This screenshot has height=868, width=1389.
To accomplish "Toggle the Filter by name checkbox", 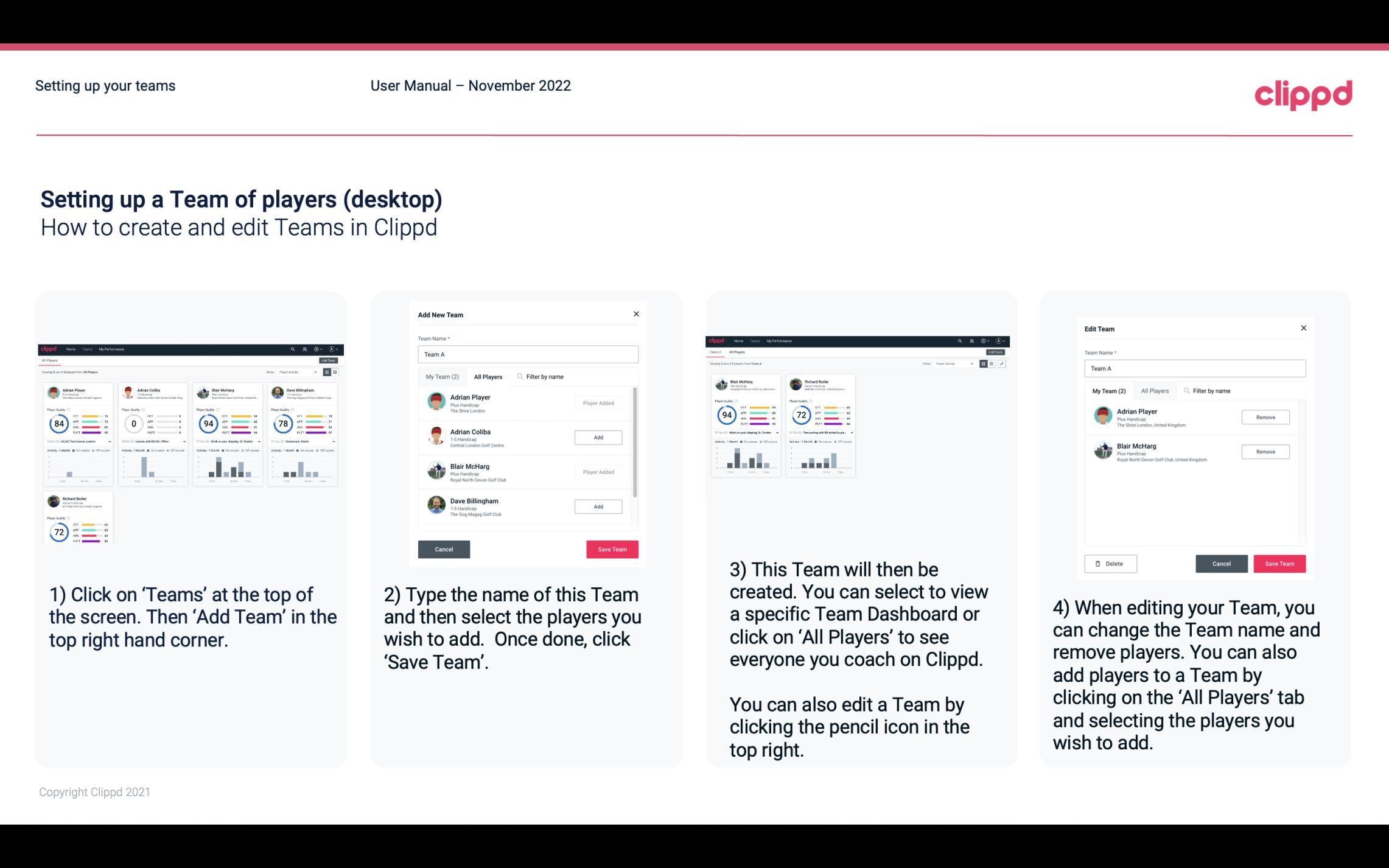I will 519,377.
